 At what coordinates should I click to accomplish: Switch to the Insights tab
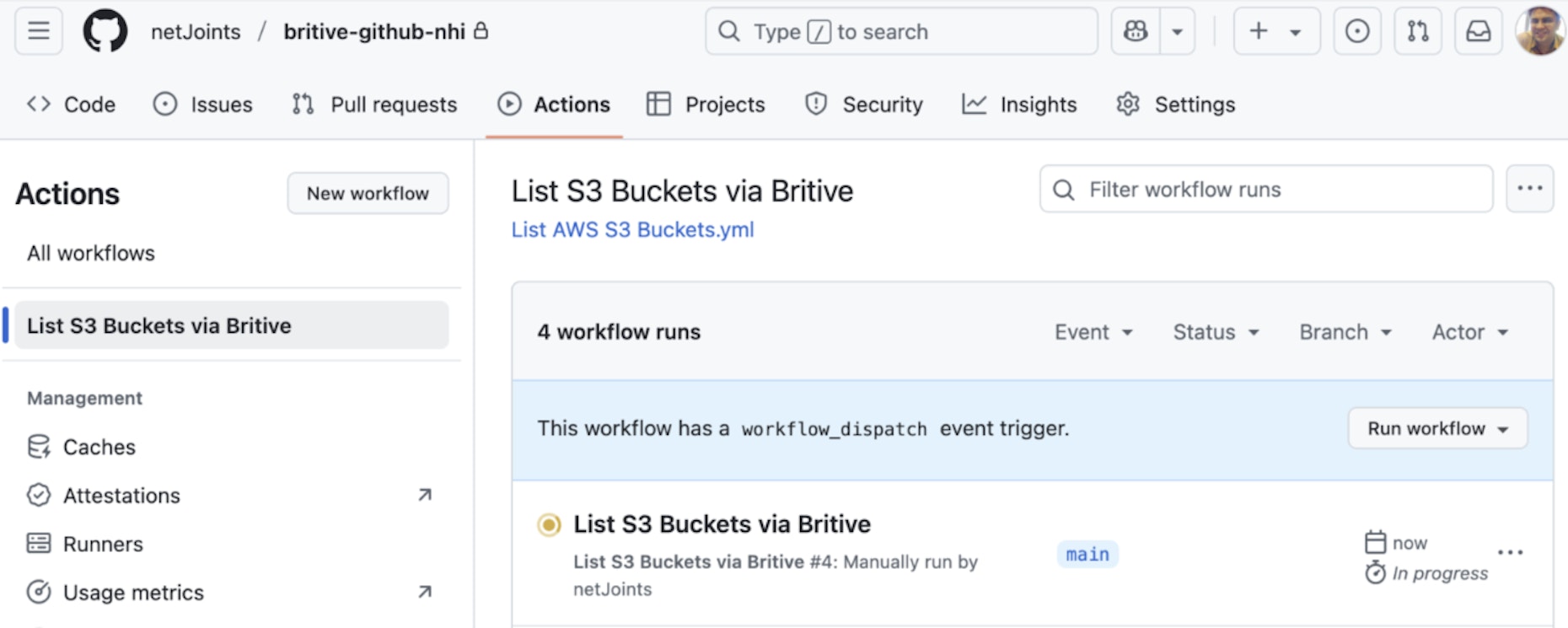click(x=1019, y=105)
